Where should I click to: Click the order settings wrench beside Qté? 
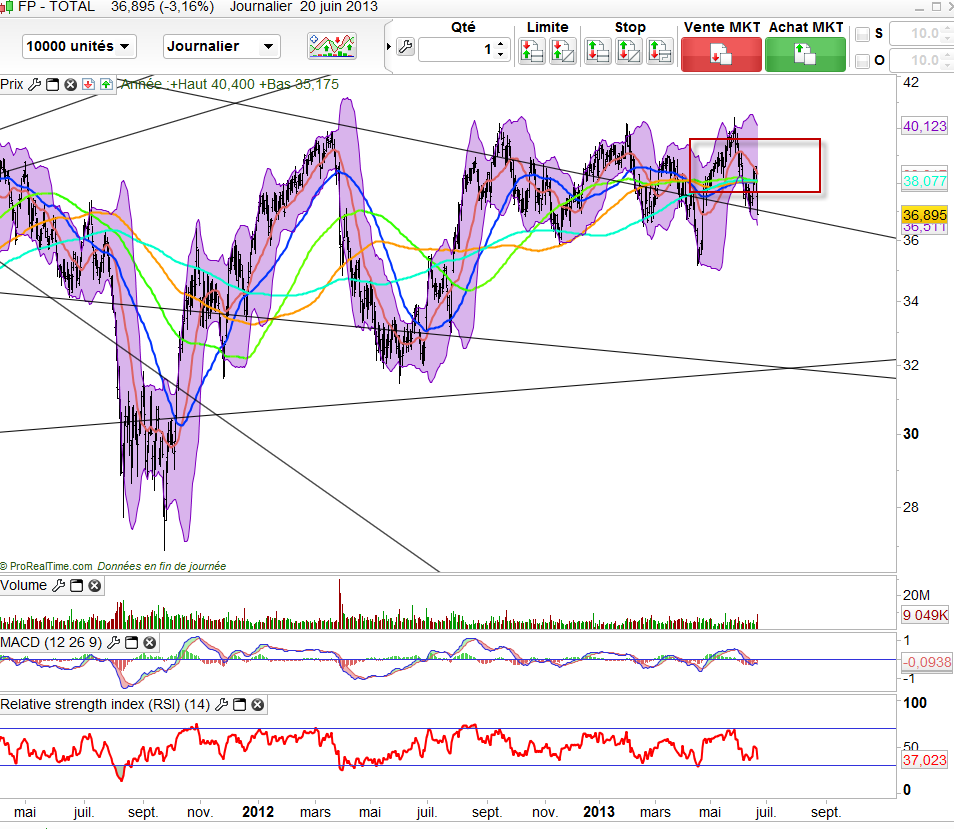[405, 47]
